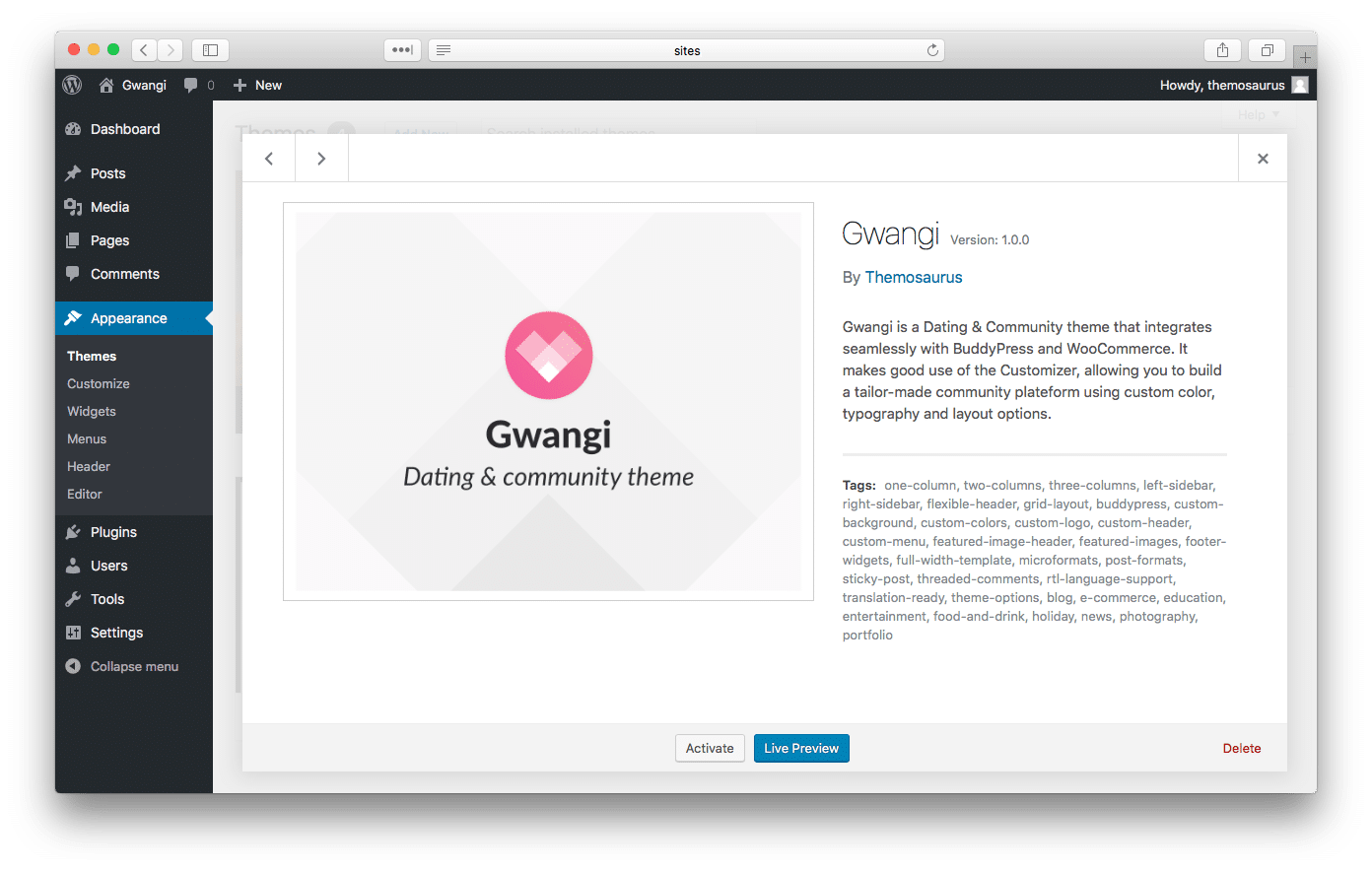This screenshot has height=872, width=1372.
Task: Click the Dashboard gauge icon
Action: 73,129
